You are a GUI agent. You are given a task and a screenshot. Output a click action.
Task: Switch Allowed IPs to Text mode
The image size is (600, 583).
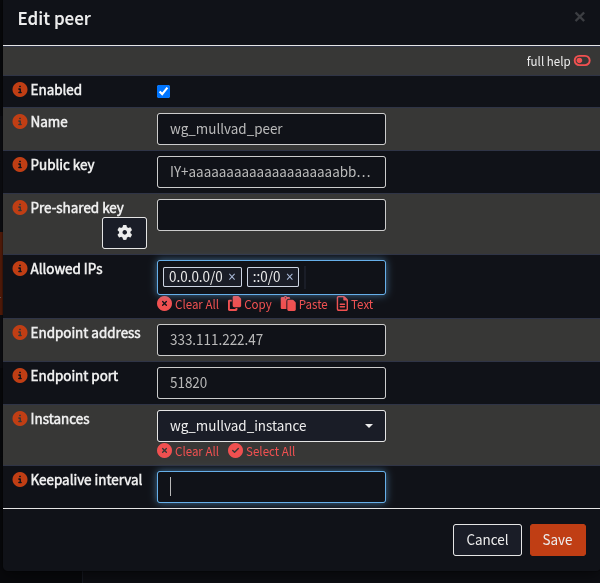(x=355, y=305)
